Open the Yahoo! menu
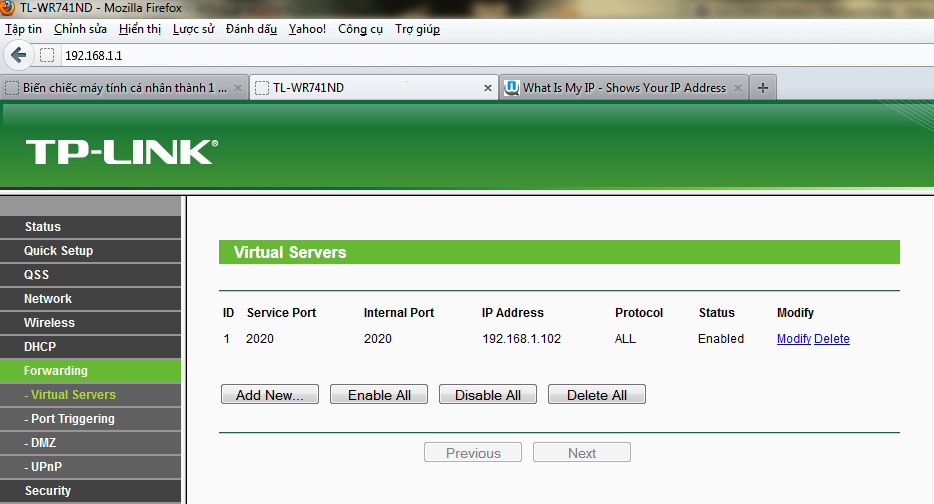Viewport: 934px width, 504px height. (x=307, y=29)
